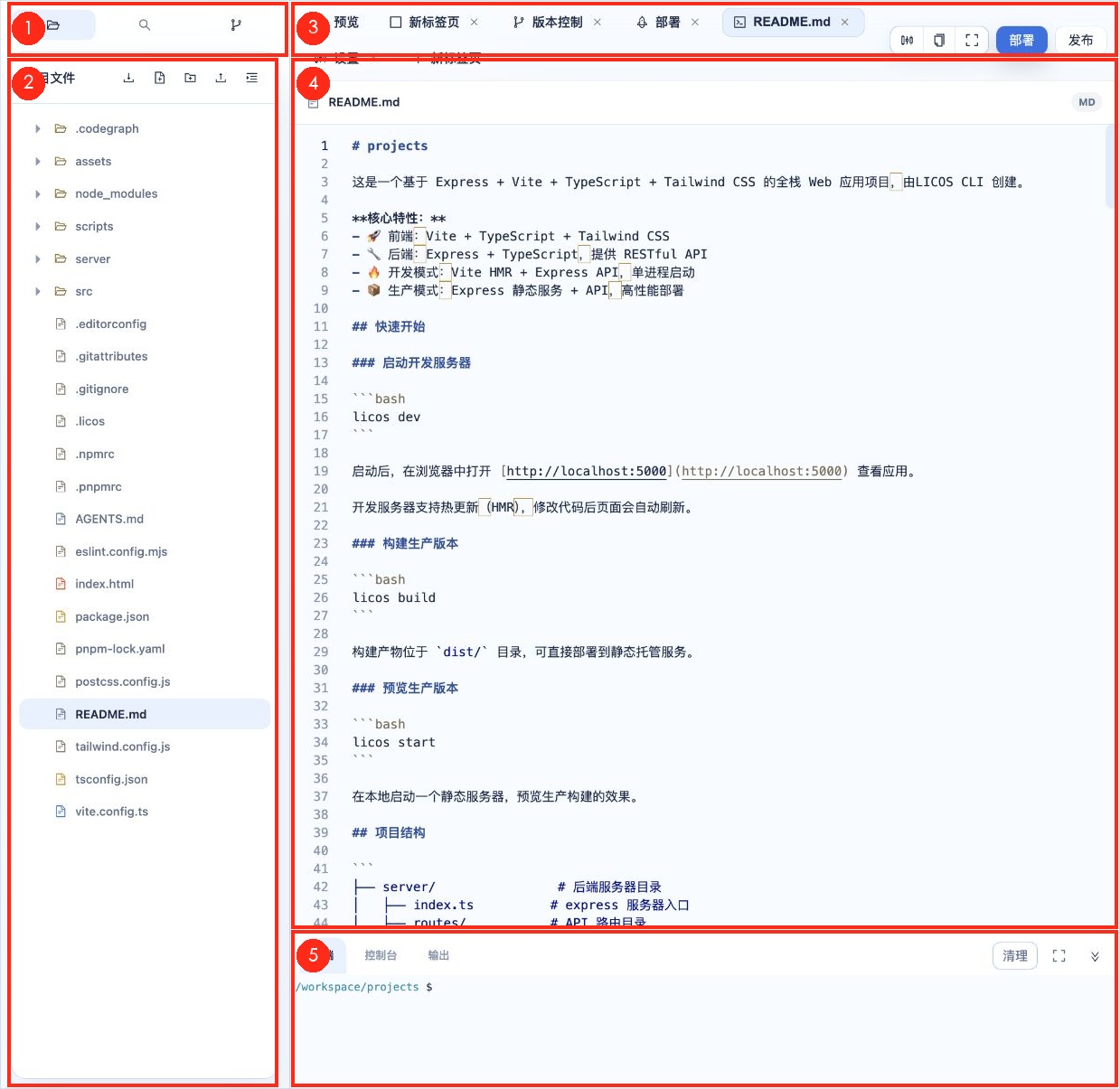
Task: Maximize the terminal panel with fullscreen icon
Action: pos(1059,956)
